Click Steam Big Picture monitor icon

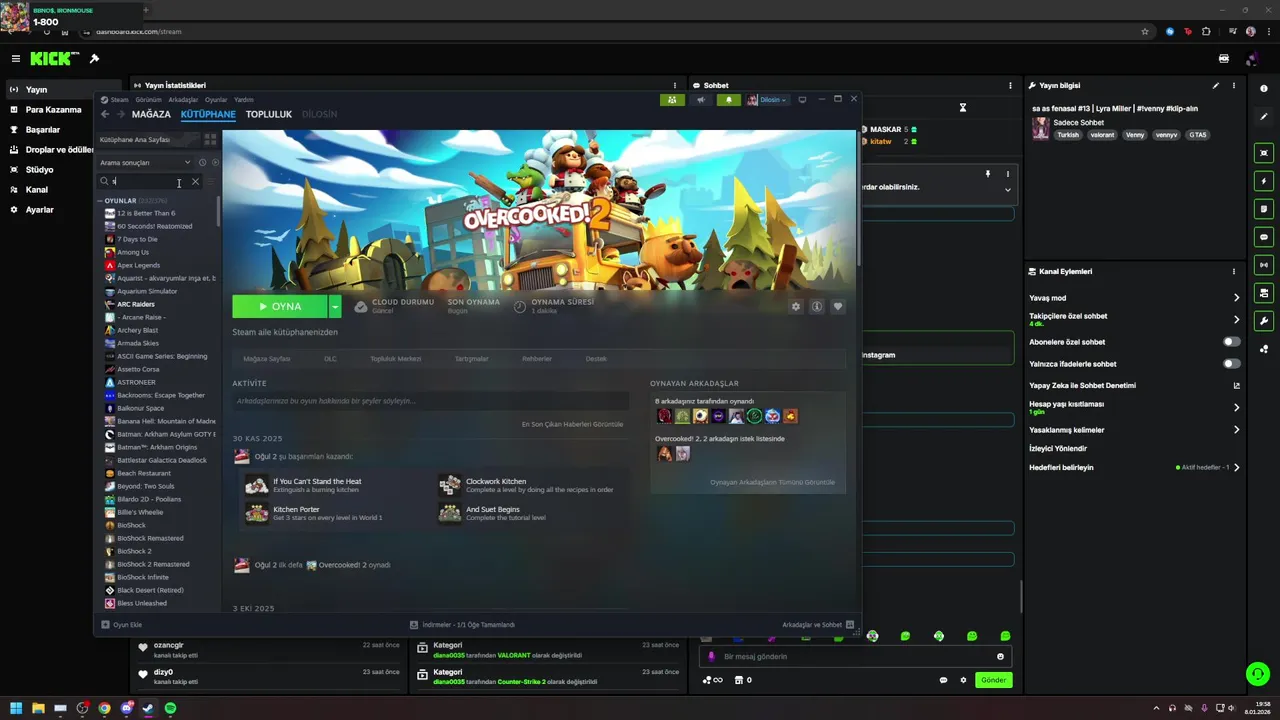pos(802,100)
